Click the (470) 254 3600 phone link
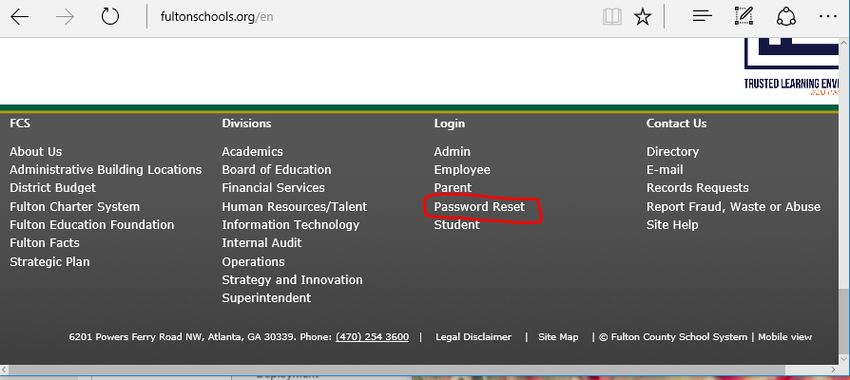Screen dimensions: 850x380 [372, 337]
